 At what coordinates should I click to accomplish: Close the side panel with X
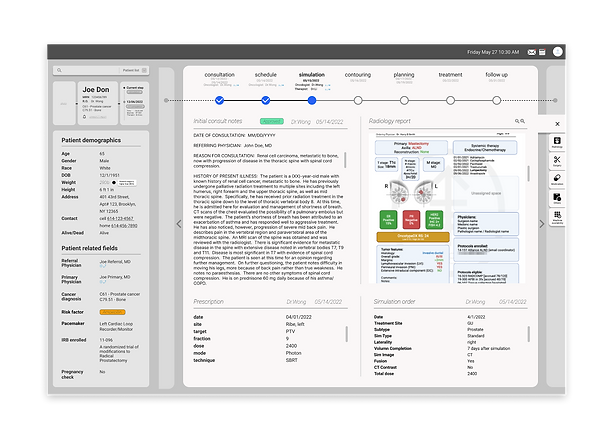coord(557,124)
